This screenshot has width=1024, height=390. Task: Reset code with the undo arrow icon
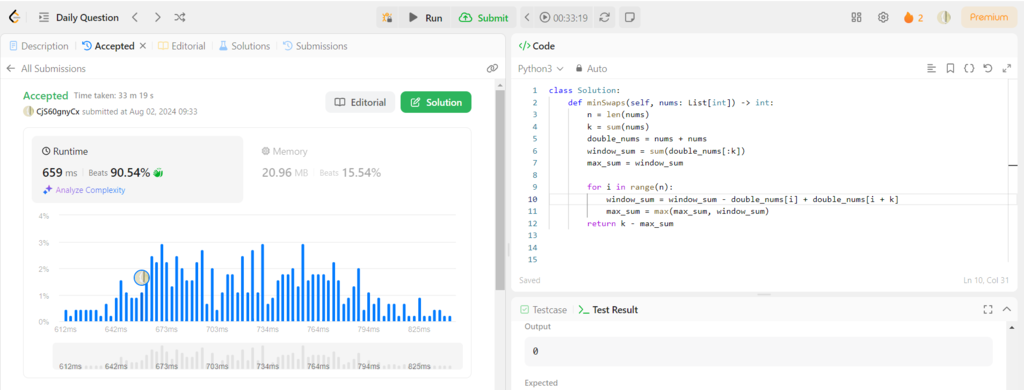[988, 69]
